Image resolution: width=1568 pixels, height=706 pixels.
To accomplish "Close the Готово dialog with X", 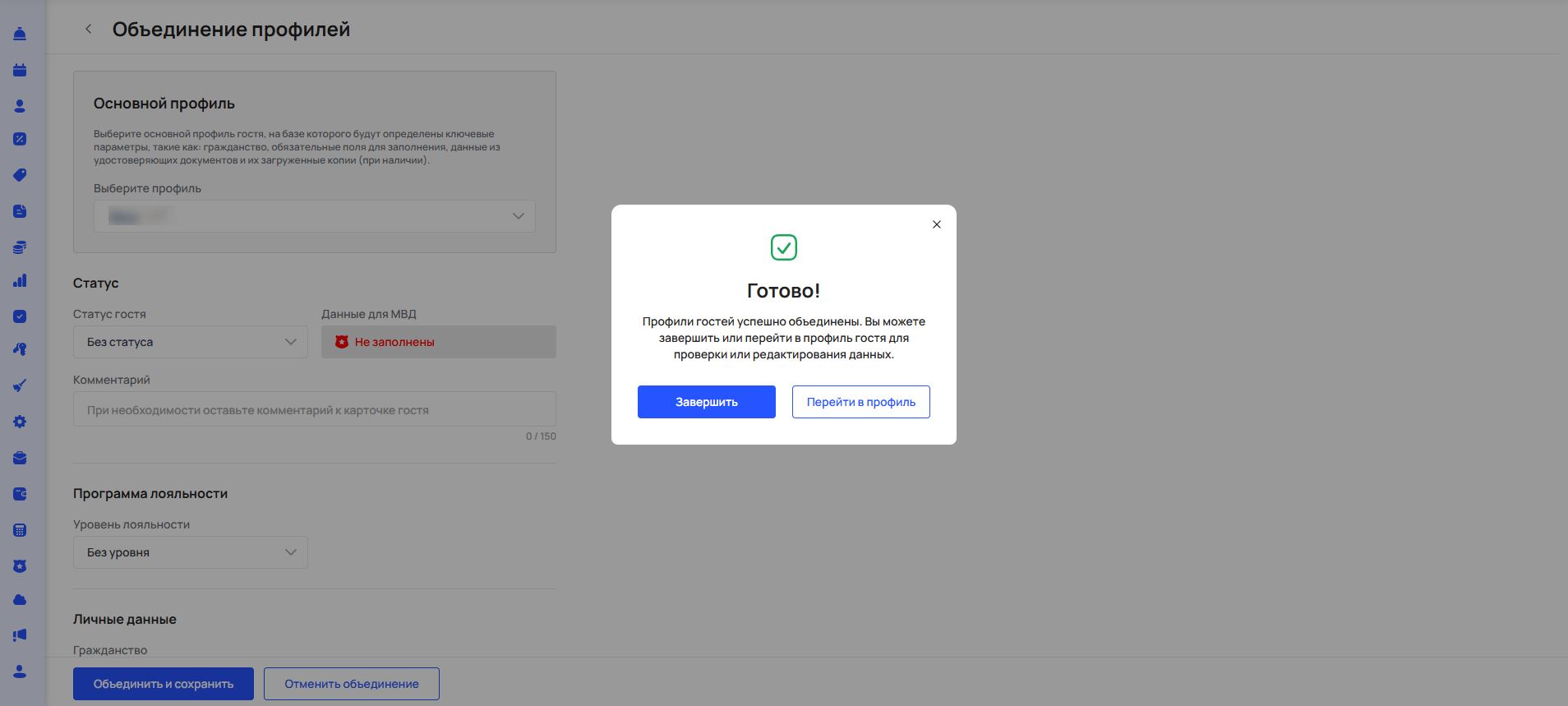I will pyautogui.click(x=936, y=224).
